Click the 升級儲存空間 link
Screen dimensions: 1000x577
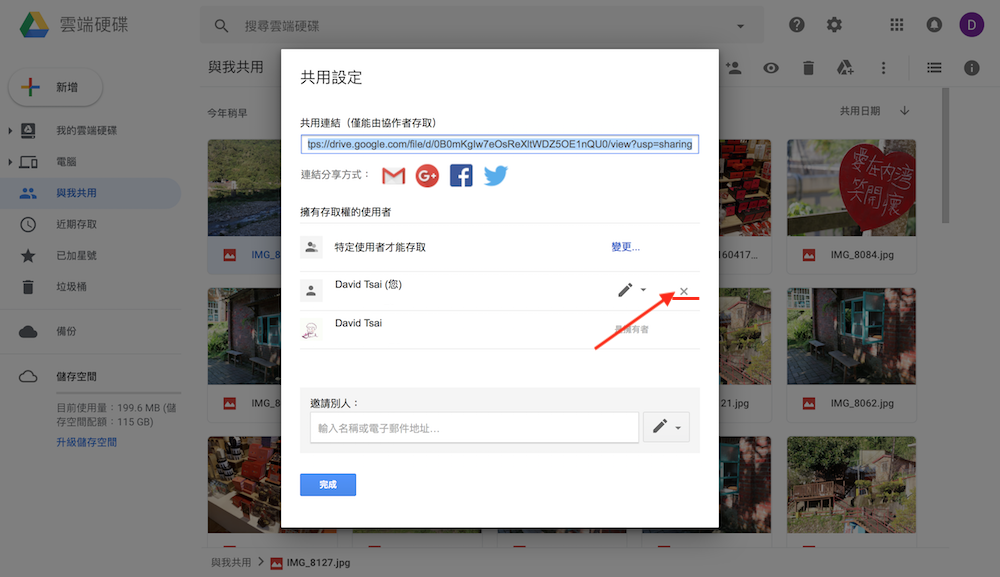[x=86, y=442]
